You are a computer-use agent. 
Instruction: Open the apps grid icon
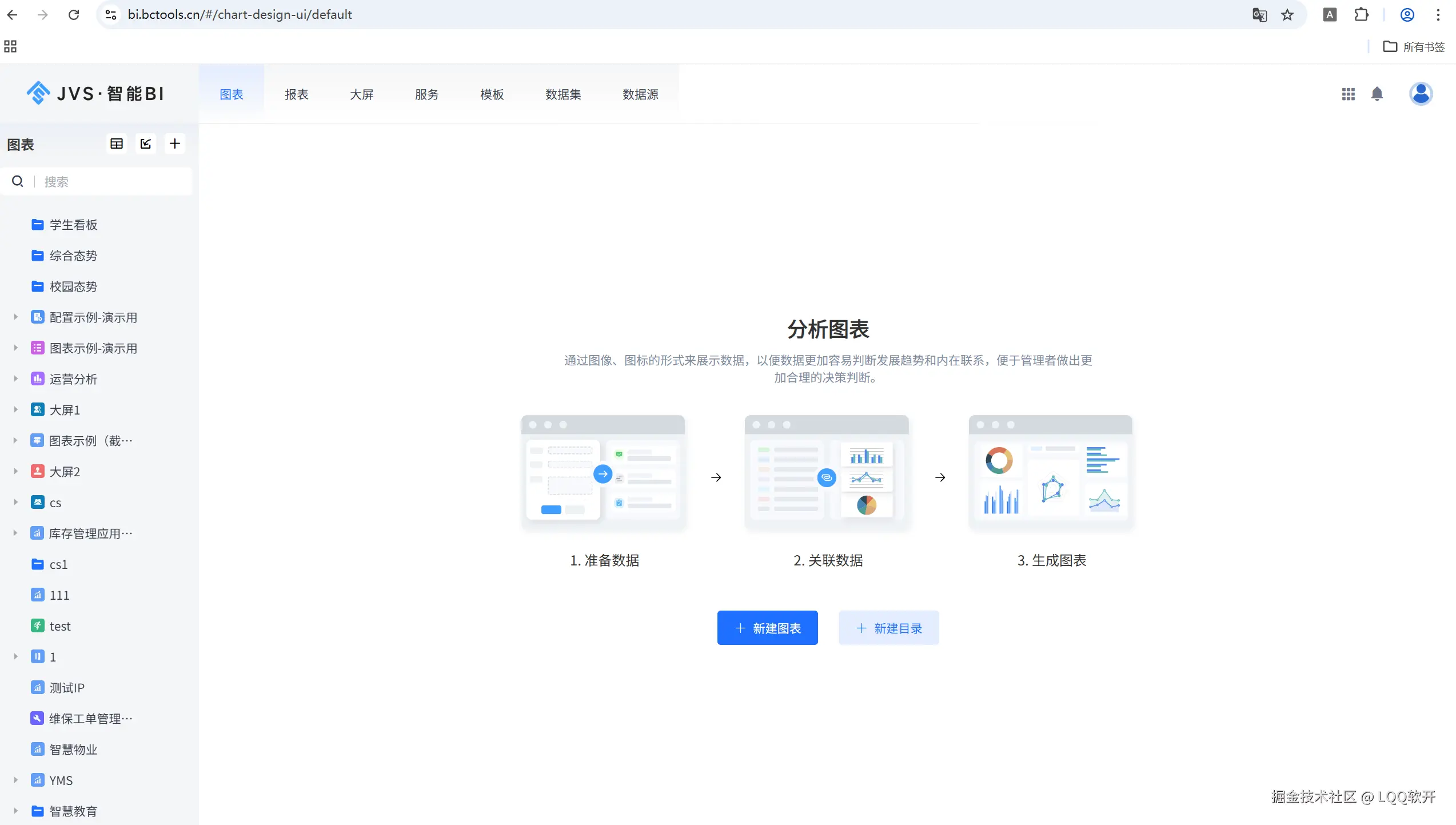[1348, 94]
